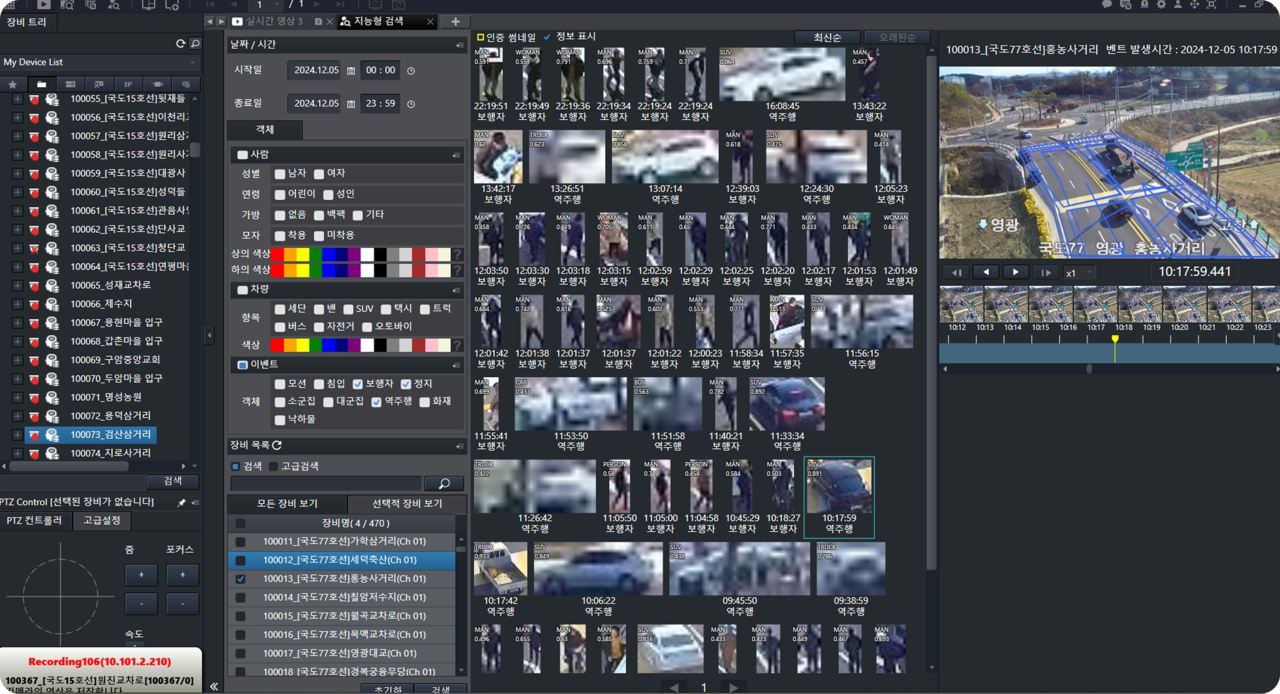
Task: Refresh the 장비 목록 device list
Action: (x=277, y=445)
